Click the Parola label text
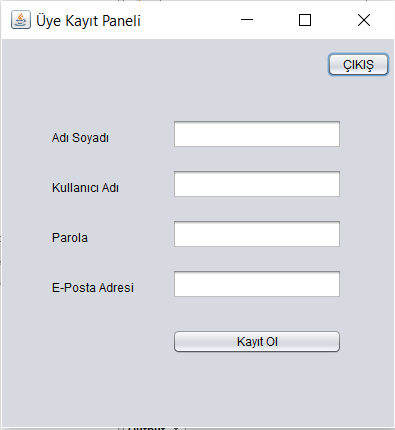 tap(70, 238)
